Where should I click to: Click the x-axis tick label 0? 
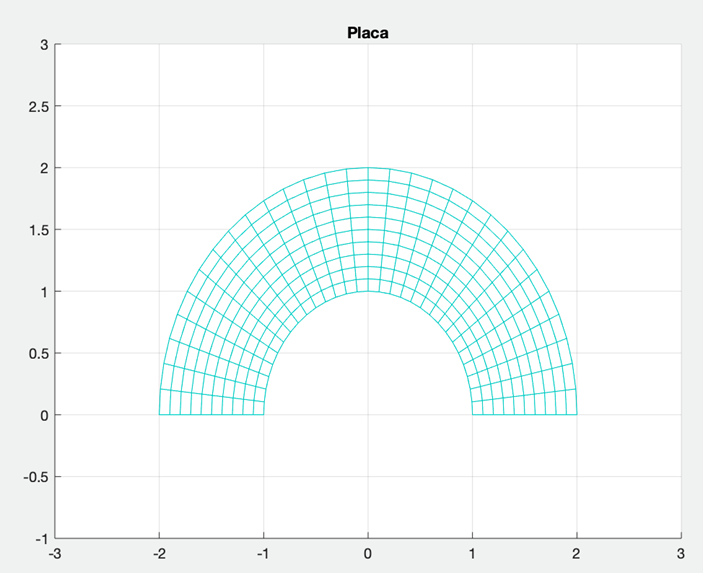pos(368,553)
